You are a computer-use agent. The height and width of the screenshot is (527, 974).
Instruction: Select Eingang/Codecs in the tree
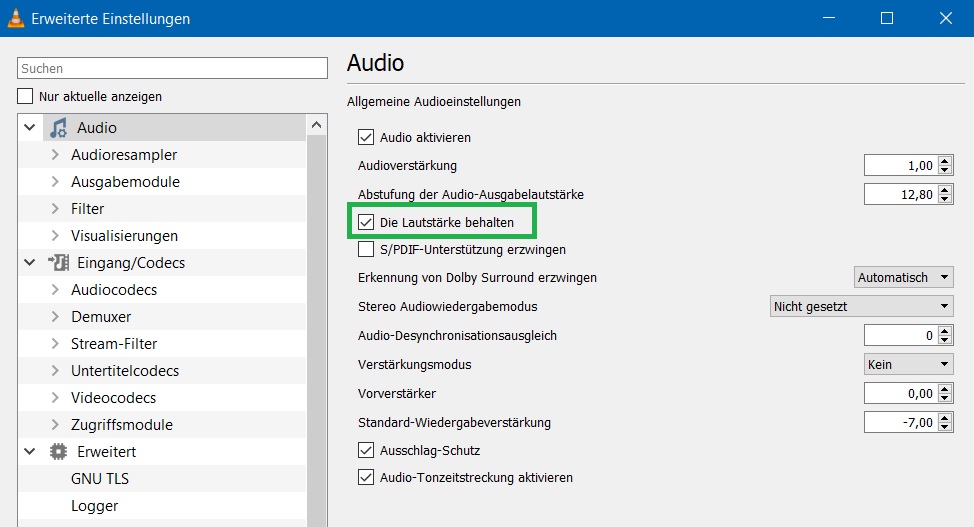coord(131,263)
